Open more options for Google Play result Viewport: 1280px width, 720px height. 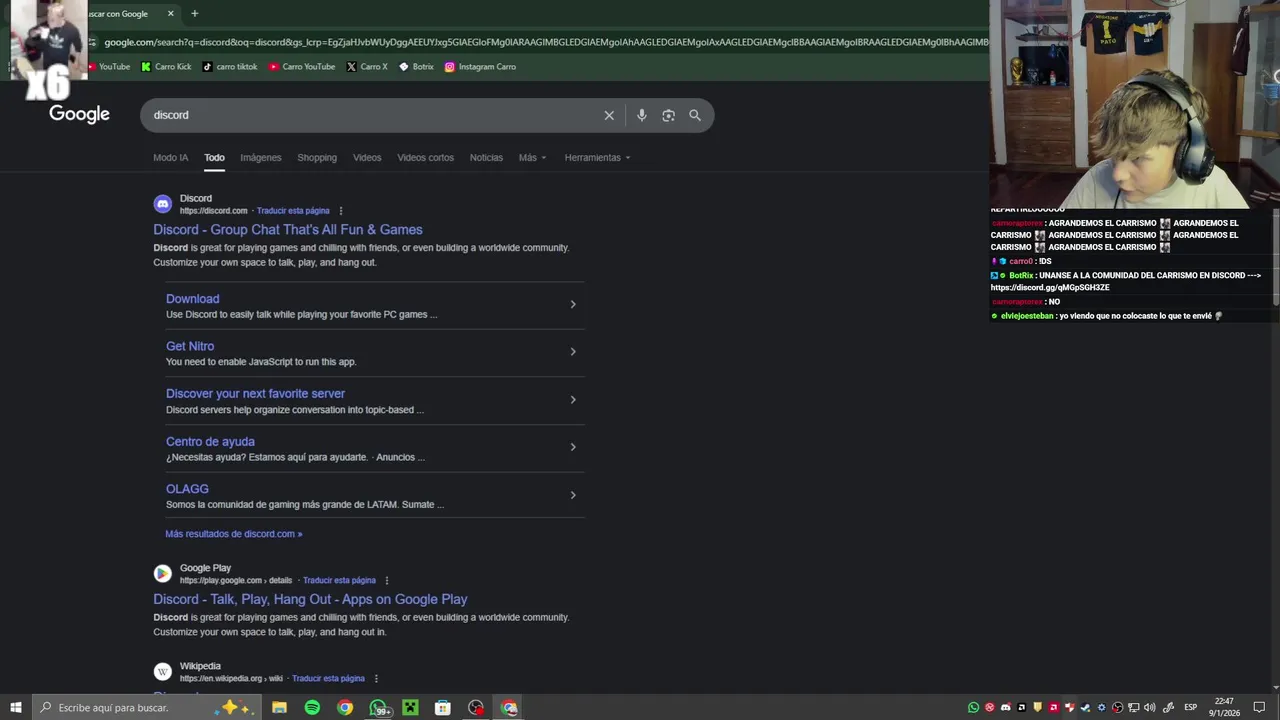[x=387, y=580]
